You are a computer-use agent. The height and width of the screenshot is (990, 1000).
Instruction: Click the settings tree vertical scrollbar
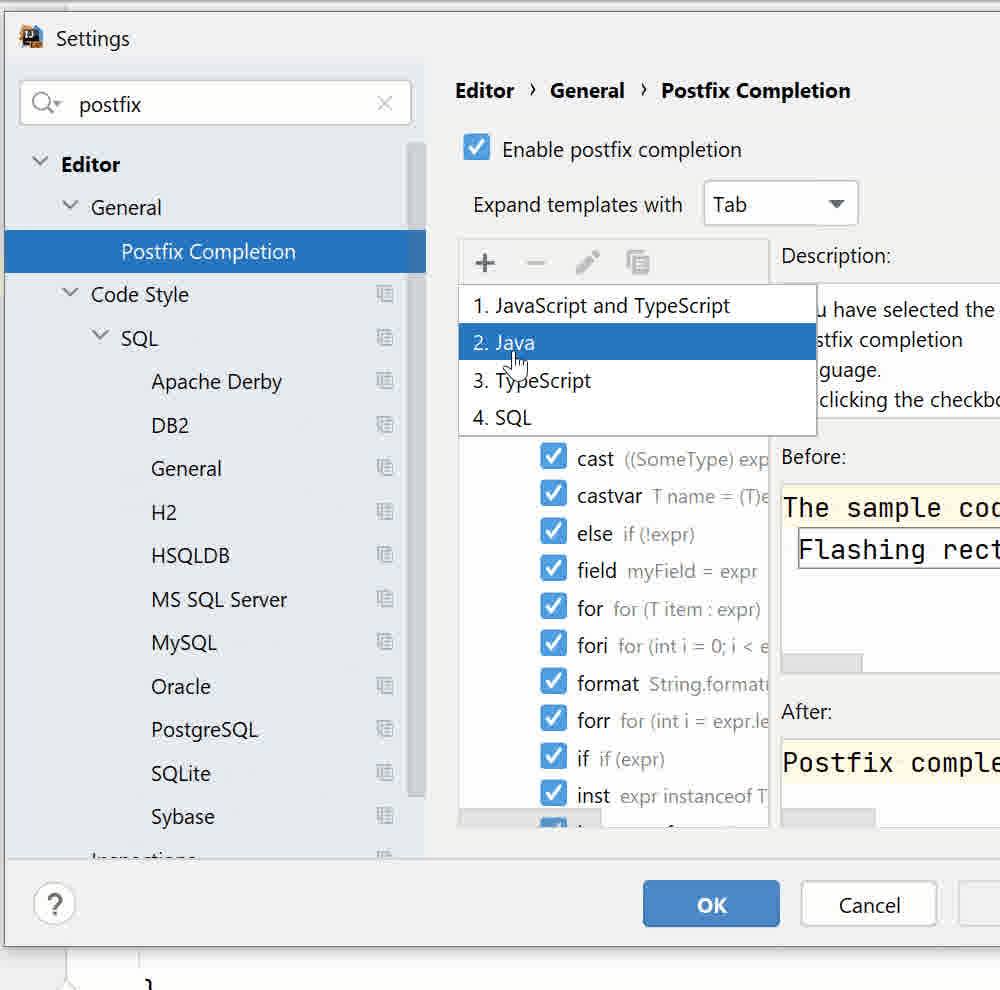[416, 469]
